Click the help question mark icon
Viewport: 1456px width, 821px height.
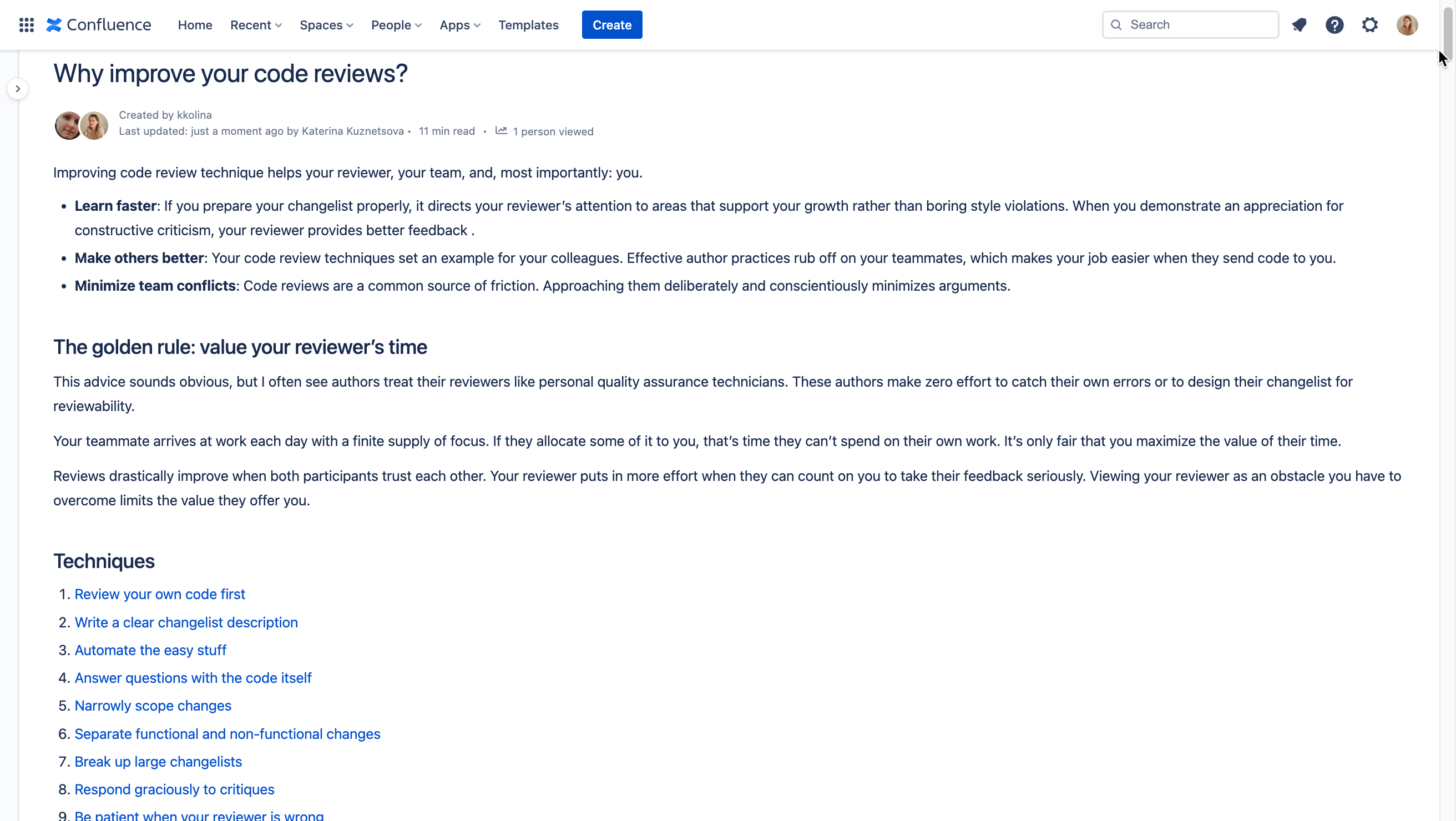point(1334,25)
